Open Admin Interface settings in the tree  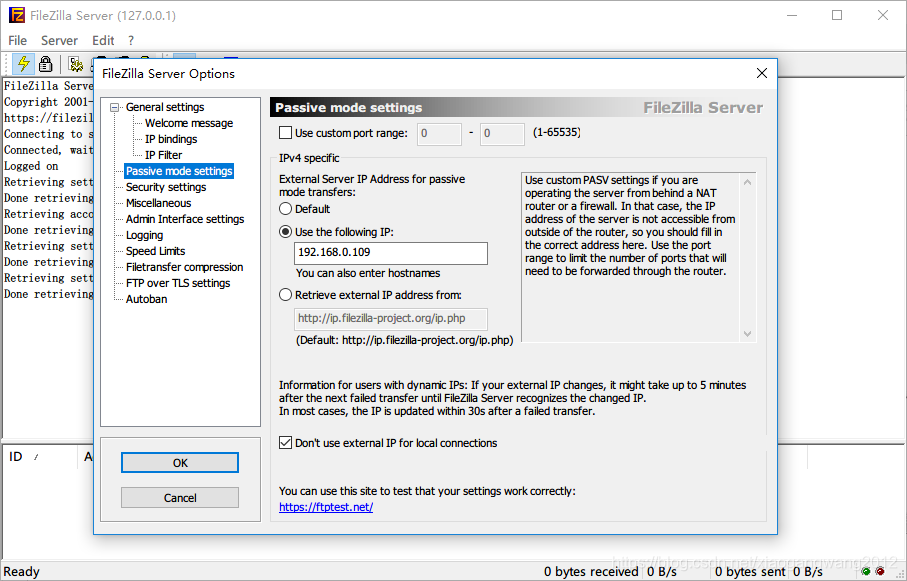[x=185, y=219]
